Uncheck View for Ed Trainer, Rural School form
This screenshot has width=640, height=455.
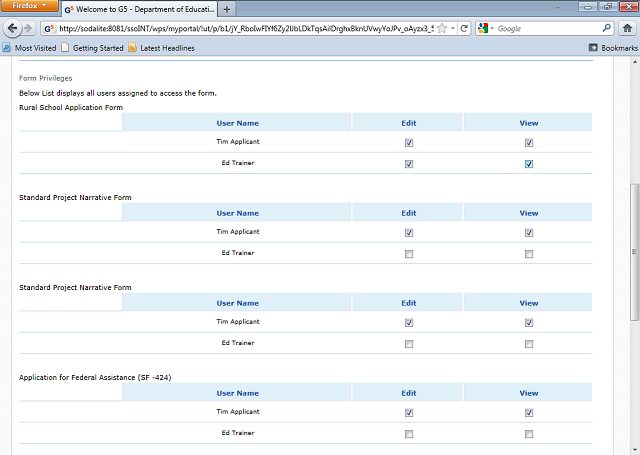[528, 164]
